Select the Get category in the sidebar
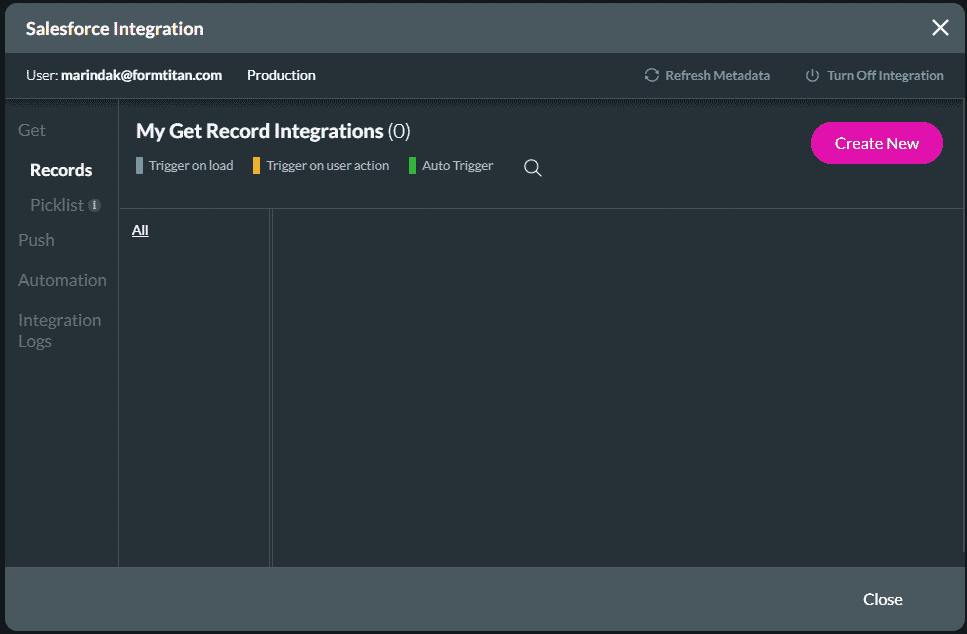Viewport: 967px width, 634px height. [31, 130]
